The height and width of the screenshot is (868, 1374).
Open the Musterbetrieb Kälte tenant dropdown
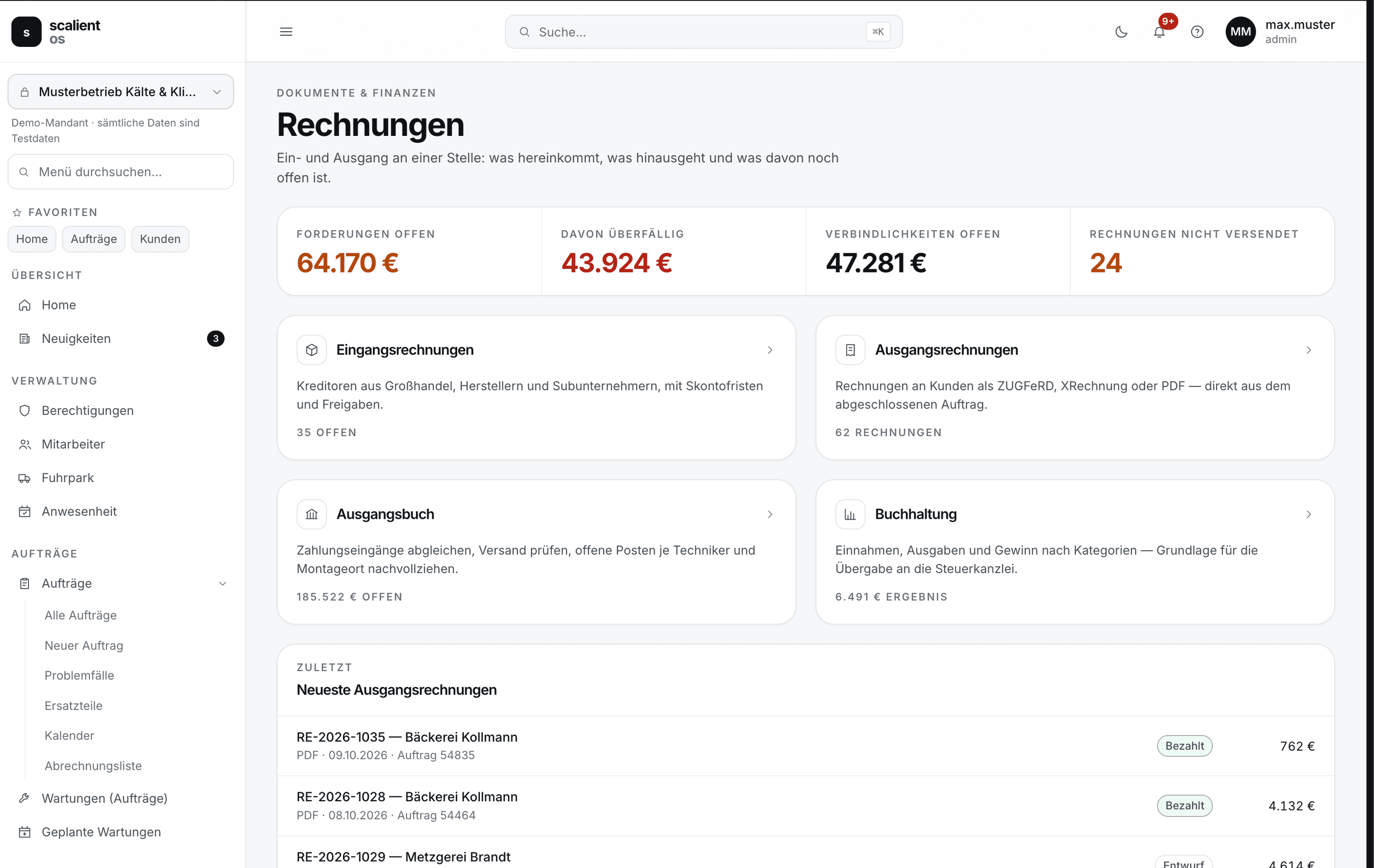click(121, 92)
